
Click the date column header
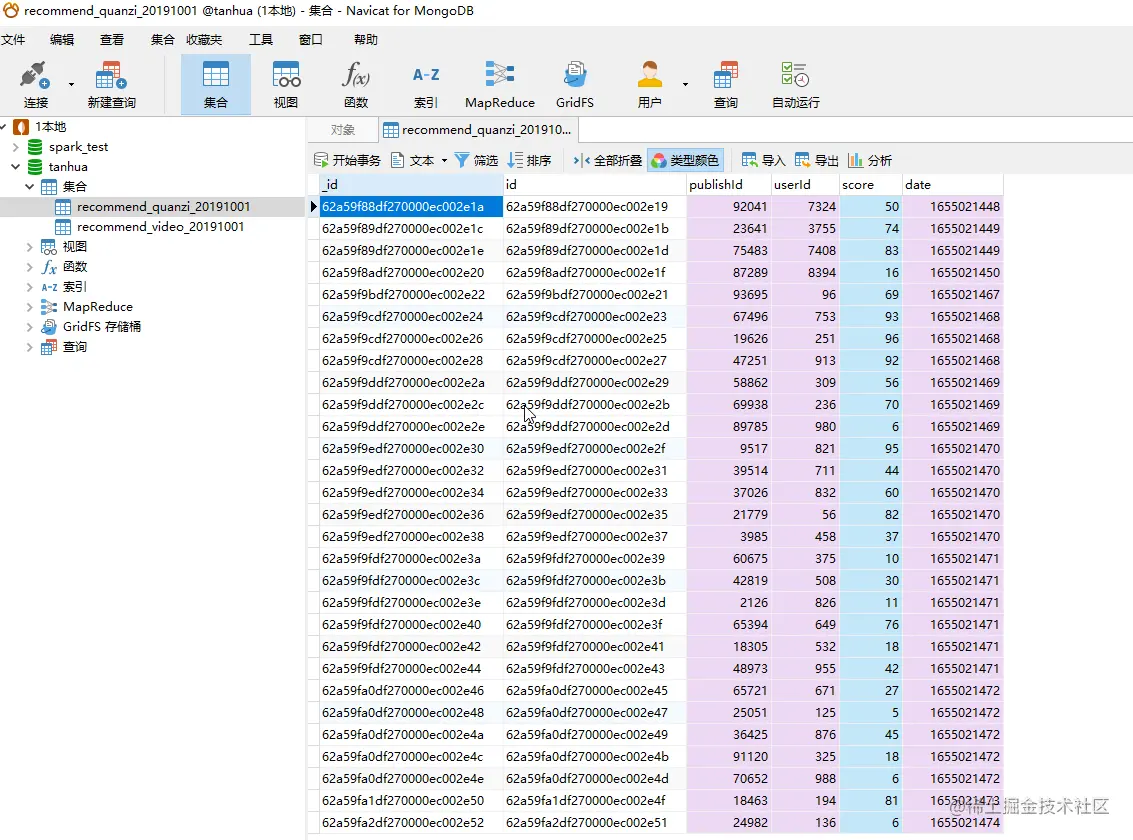[952, 185]
